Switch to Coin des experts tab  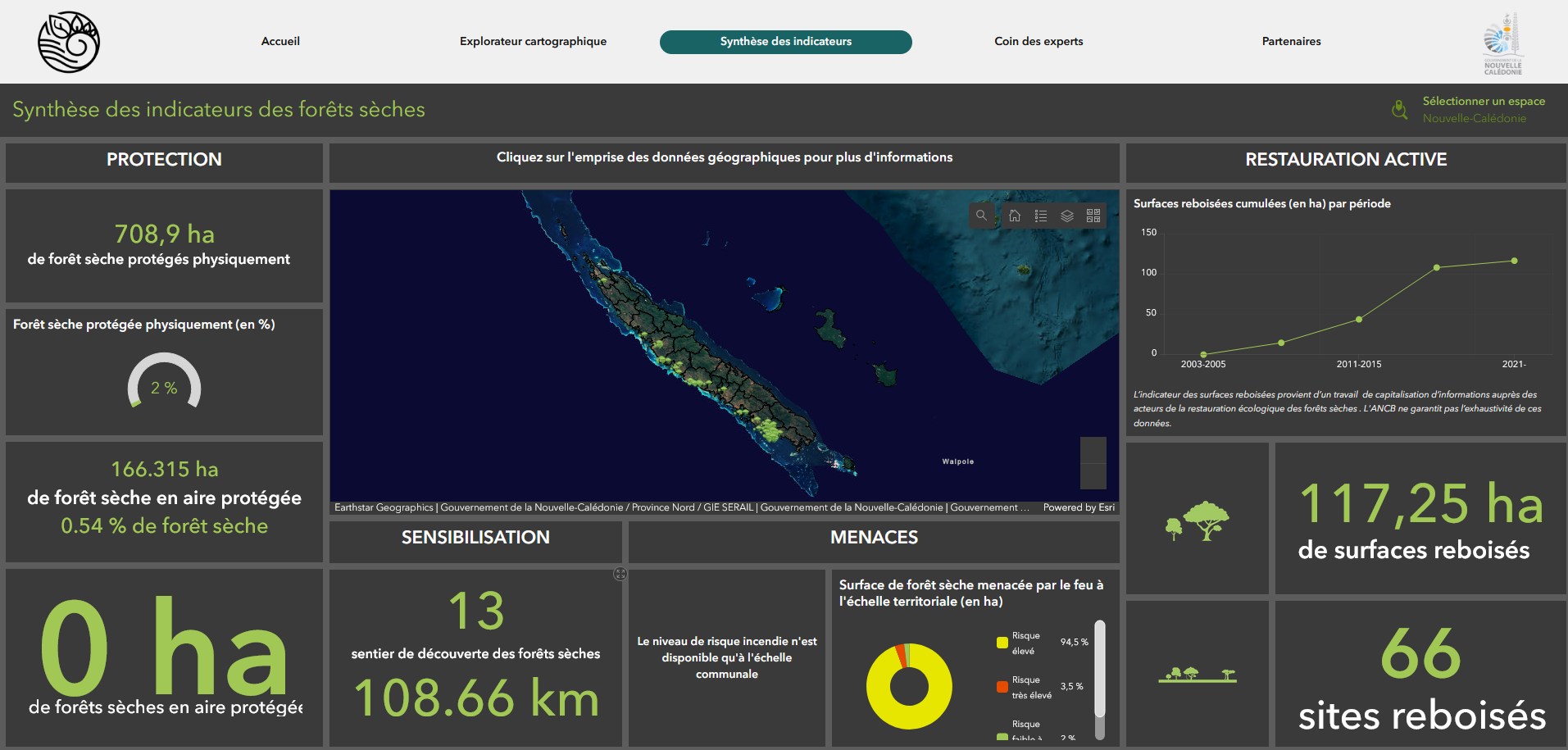click(1039, 42)
